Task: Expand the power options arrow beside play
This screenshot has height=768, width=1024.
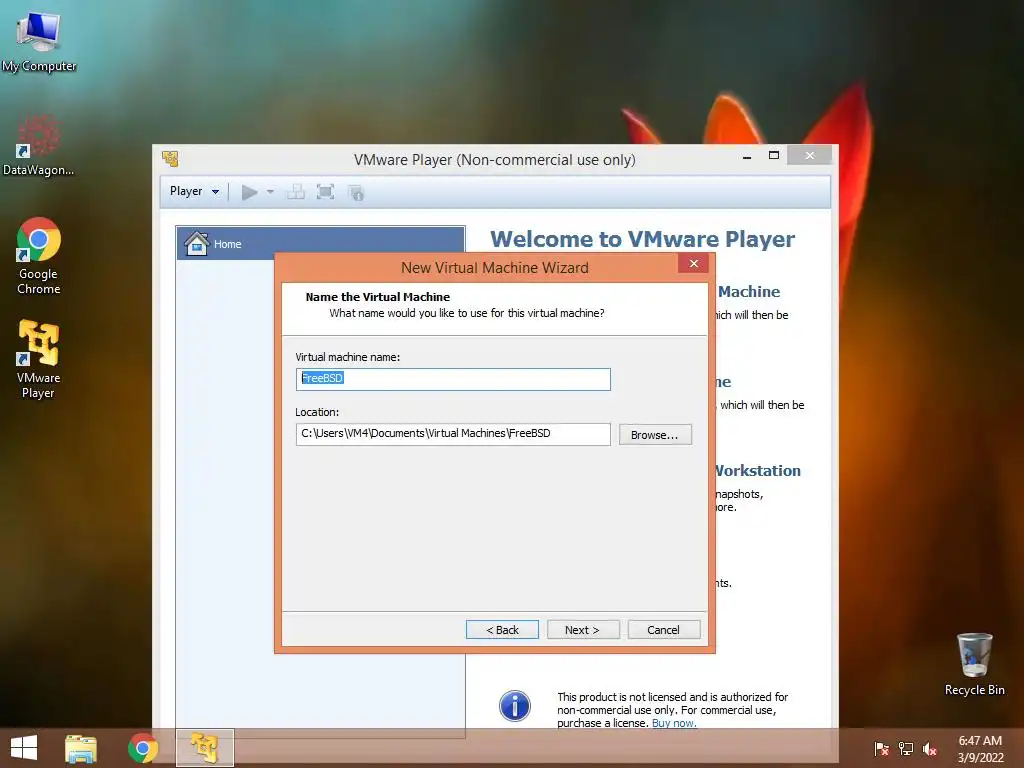Action: tap(270, 192)
